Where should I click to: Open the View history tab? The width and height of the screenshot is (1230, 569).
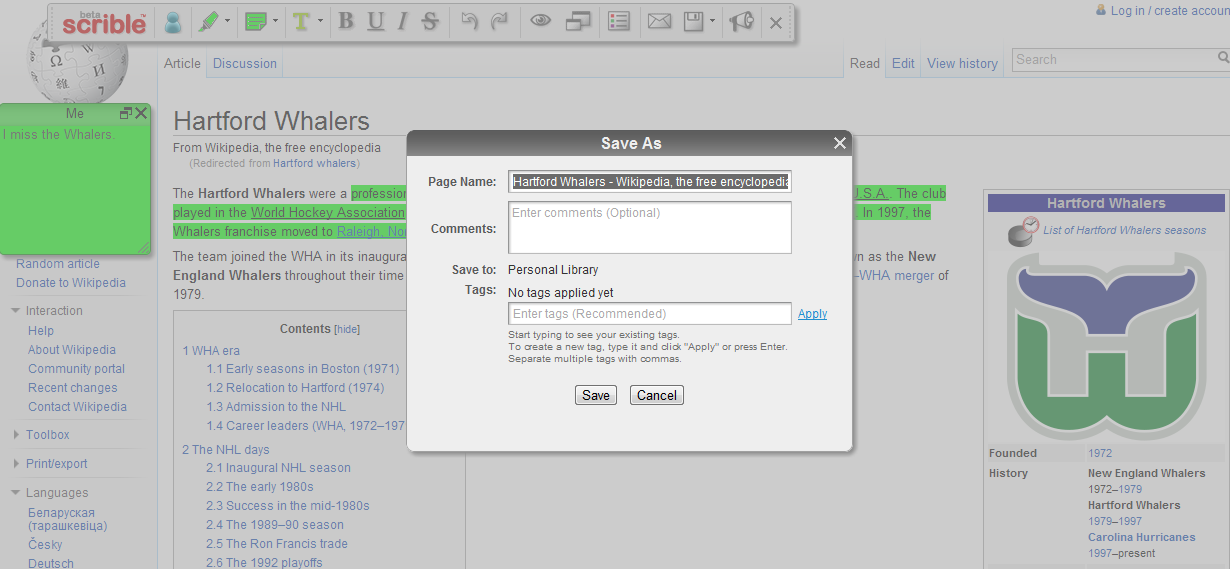point(962,63)
